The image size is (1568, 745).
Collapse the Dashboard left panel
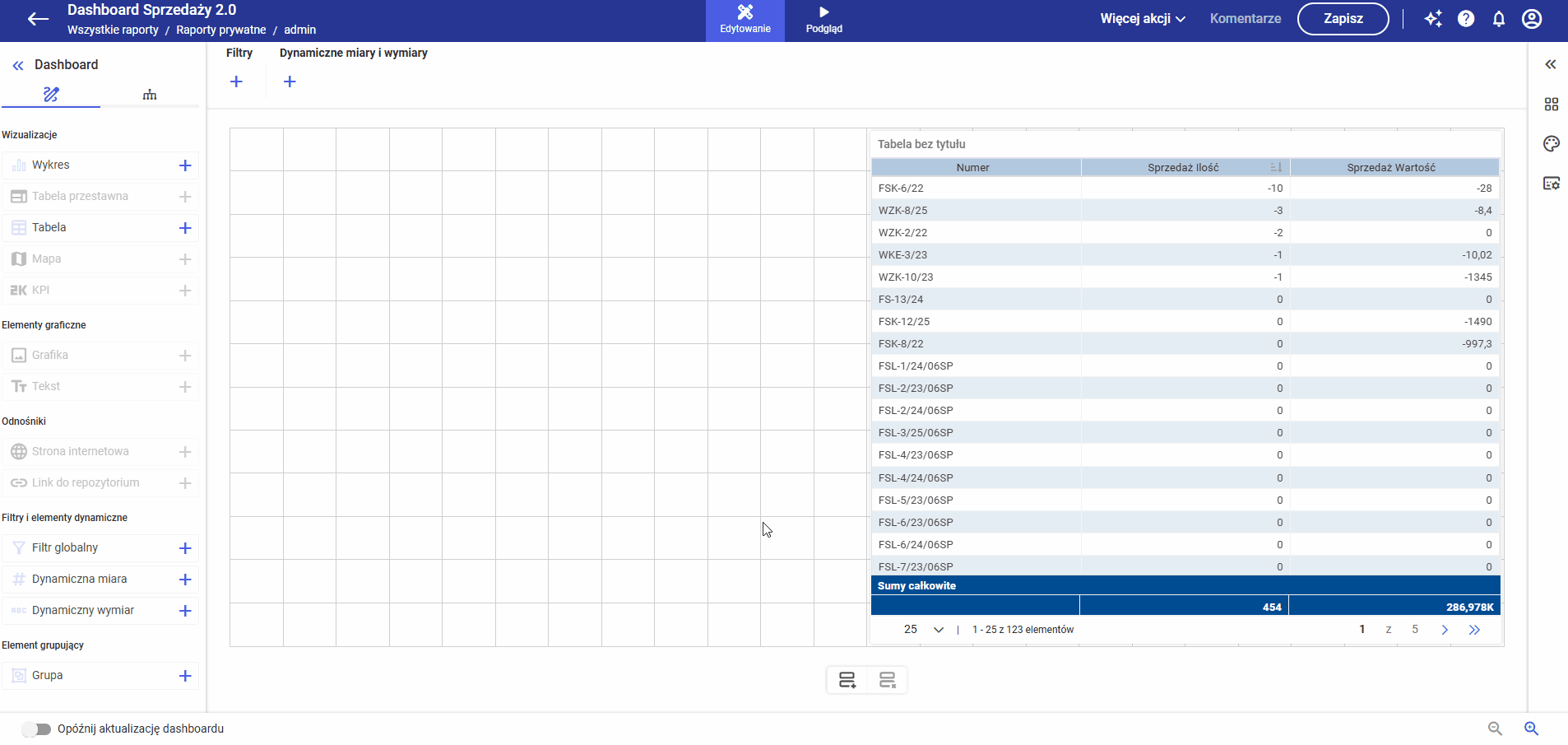pyautogui.click(x=18, y=65)
